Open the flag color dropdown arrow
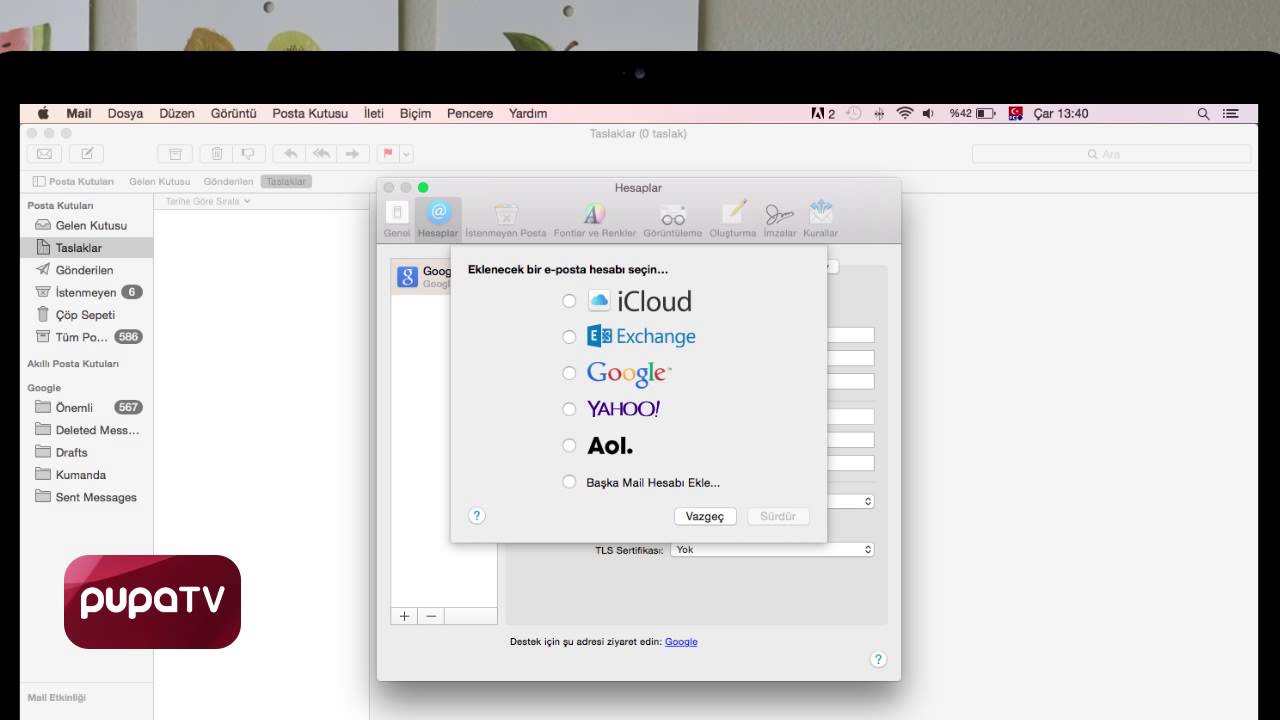Viewport: 1280px width, 720px height. (x=407, y=154)
